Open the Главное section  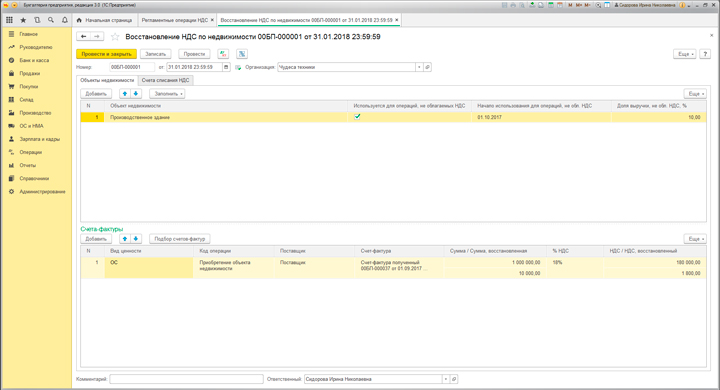(28, 34)
